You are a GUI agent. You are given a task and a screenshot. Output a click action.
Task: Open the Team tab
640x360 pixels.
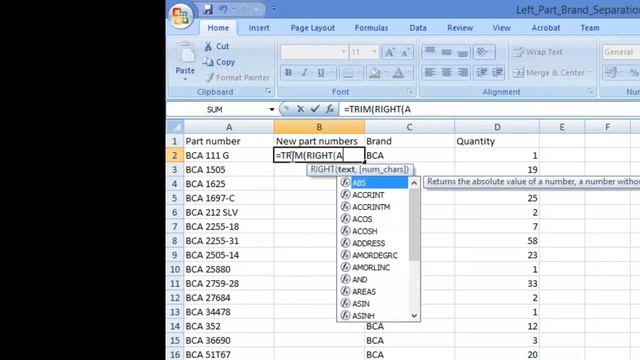point(590,28)
